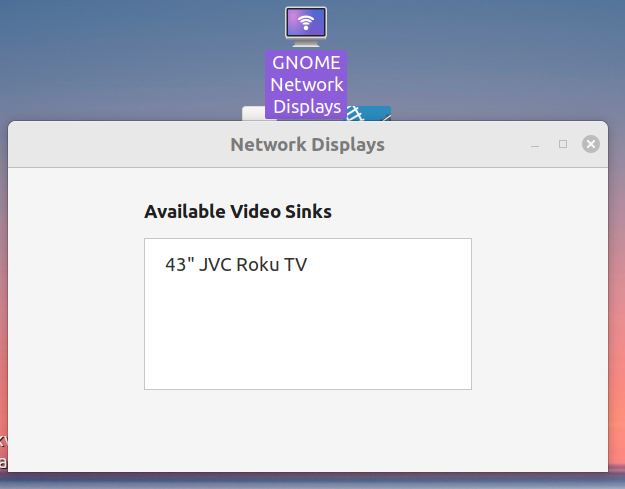Click the GNOME Network Displays icon label

coord(306,84)
